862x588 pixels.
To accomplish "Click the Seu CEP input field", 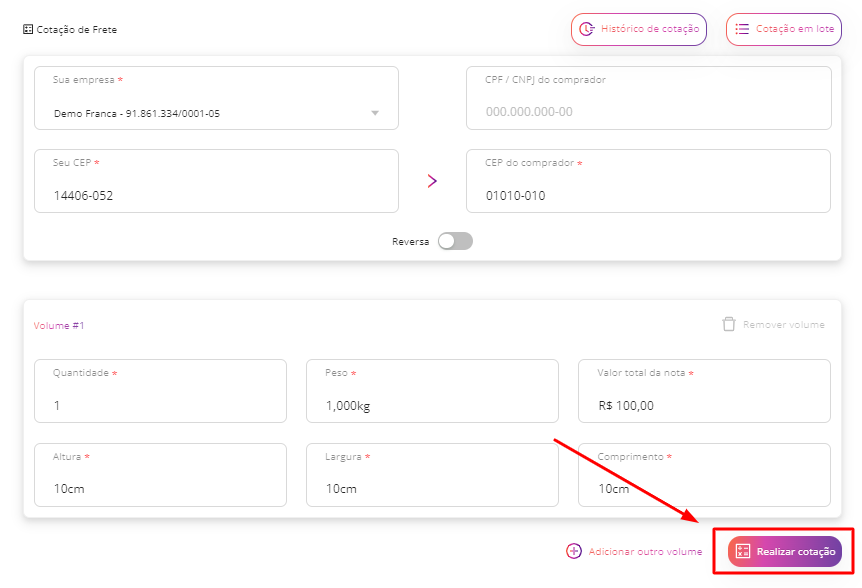I will click(x=216, y=181).
